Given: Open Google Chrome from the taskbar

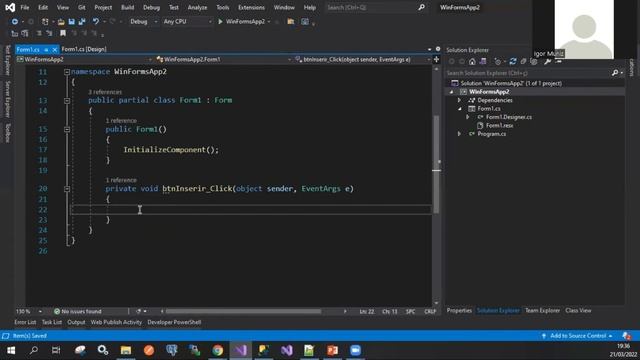Looking at the screenshot, I should 218,350.
